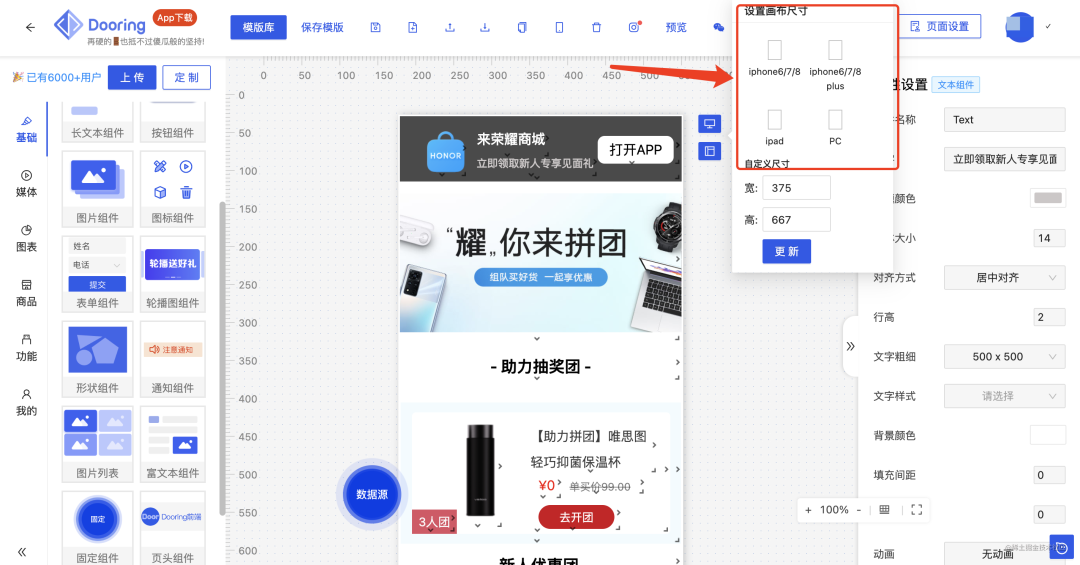Click the trash delete toolbar icon
This screenshot has height=565, width=1080.
tap(596, 28)
